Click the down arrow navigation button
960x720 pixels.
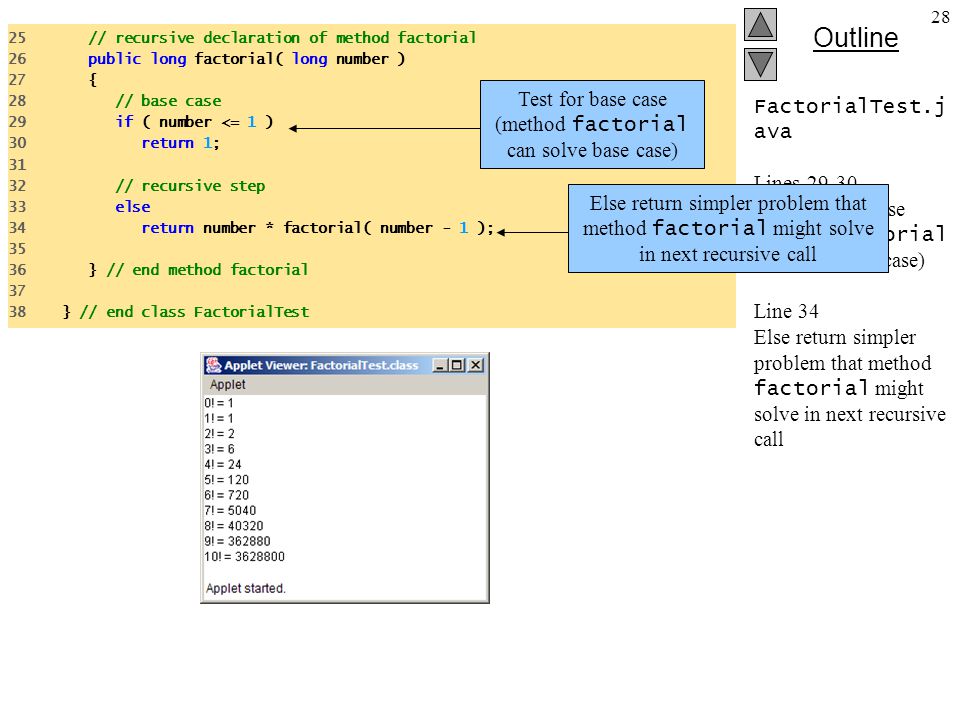tap(760, 64)
